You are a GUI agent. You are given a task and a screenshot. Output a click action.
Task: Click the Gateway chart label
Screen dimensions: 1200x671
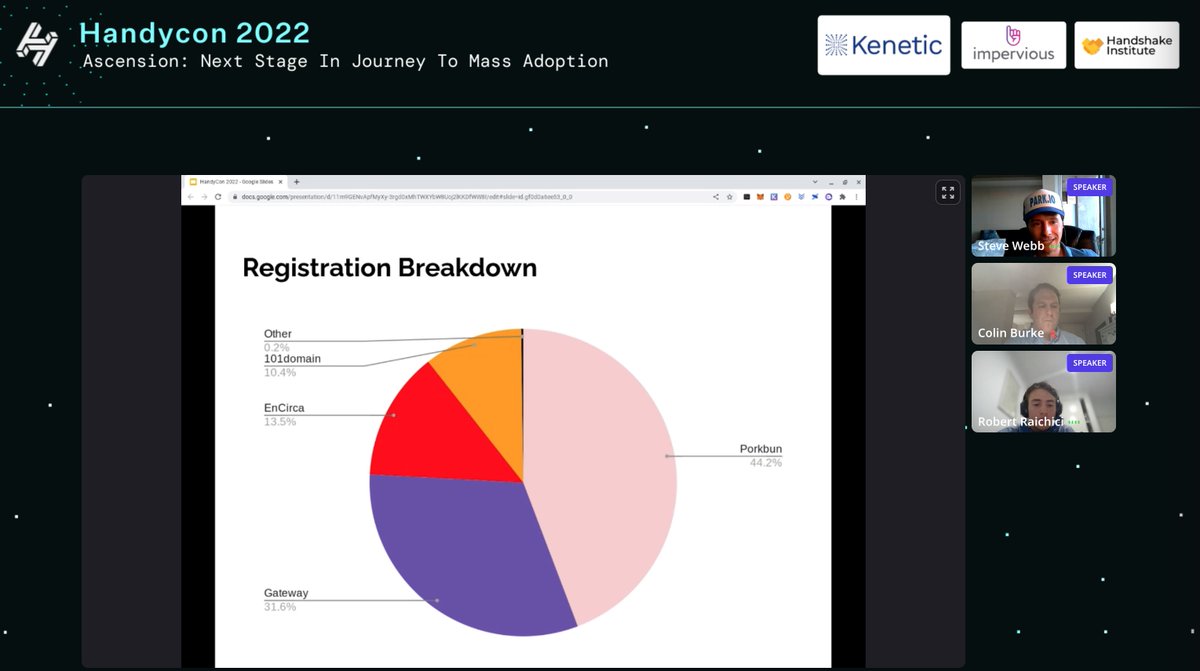[286, 593]
